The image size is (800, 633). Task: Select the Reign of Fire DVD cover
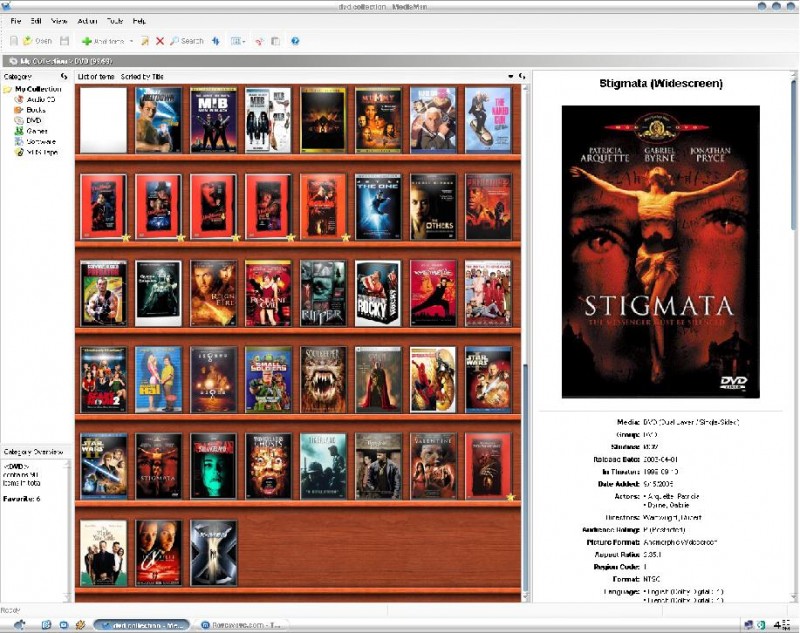(213, 293)
